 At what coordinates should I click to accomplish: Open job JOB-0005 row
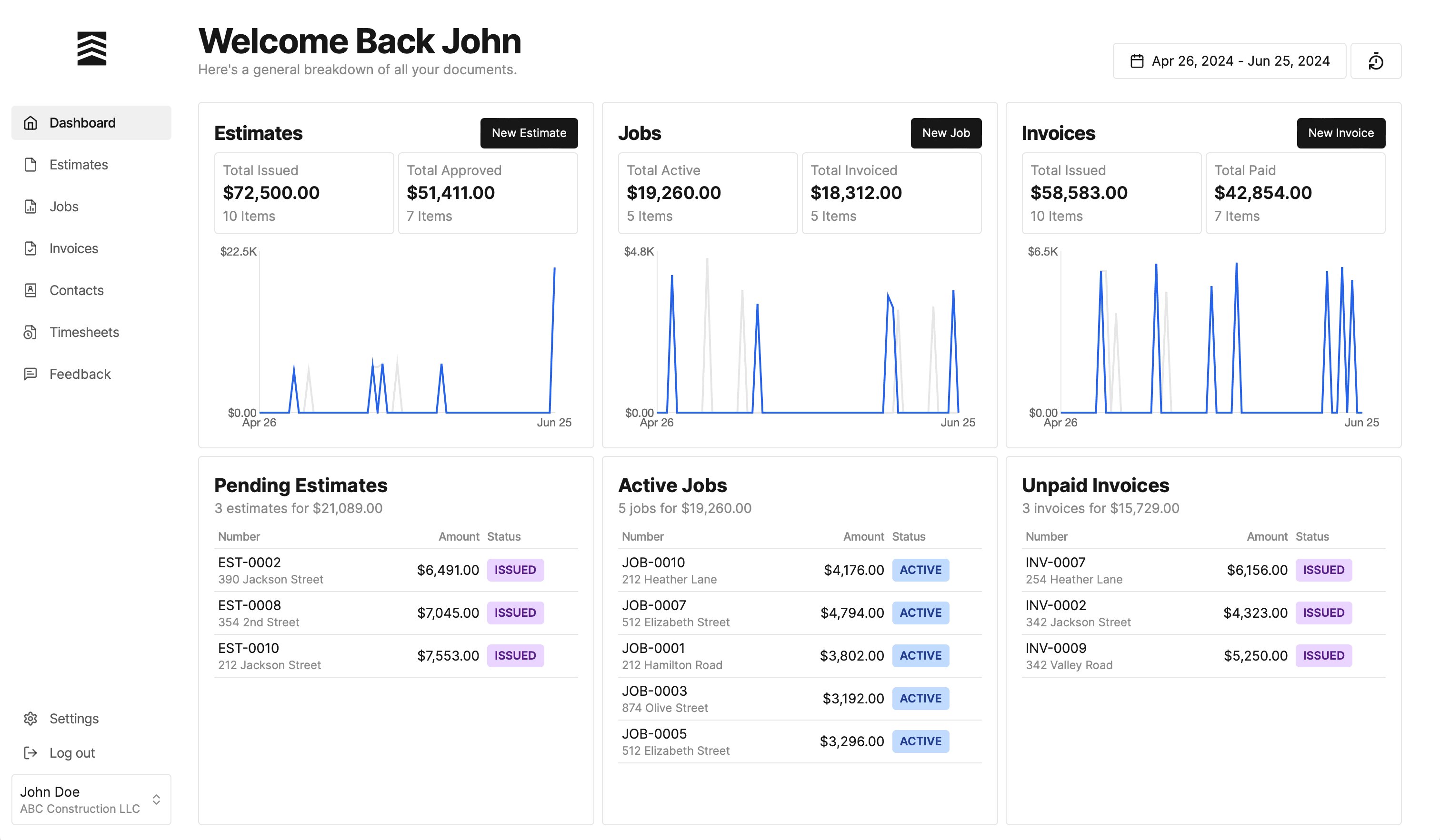800,741
